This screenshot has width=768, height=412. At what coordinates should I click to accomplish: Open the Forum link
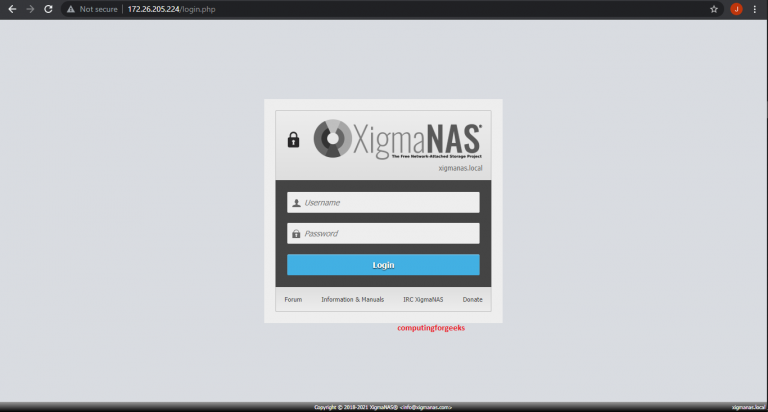293,299
